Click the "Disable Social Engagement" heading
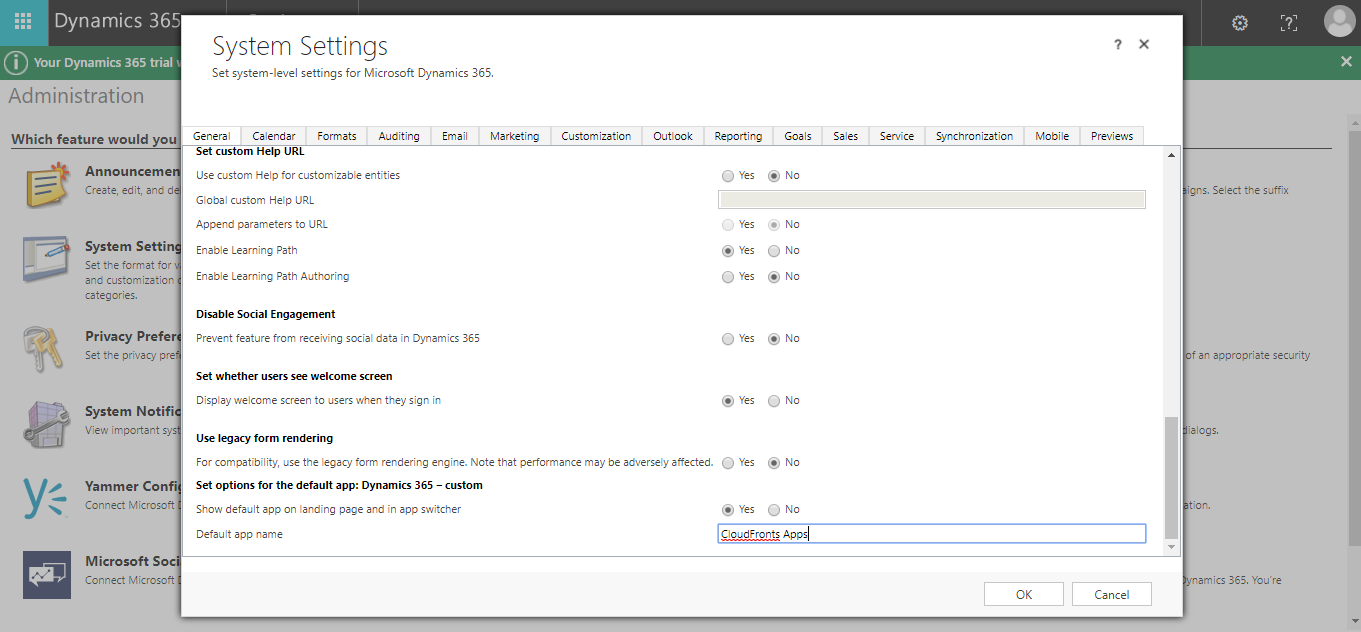Image resolution: width=1361 pixels, height=632 pixels. pyautogui.click(x=266, y=314)
